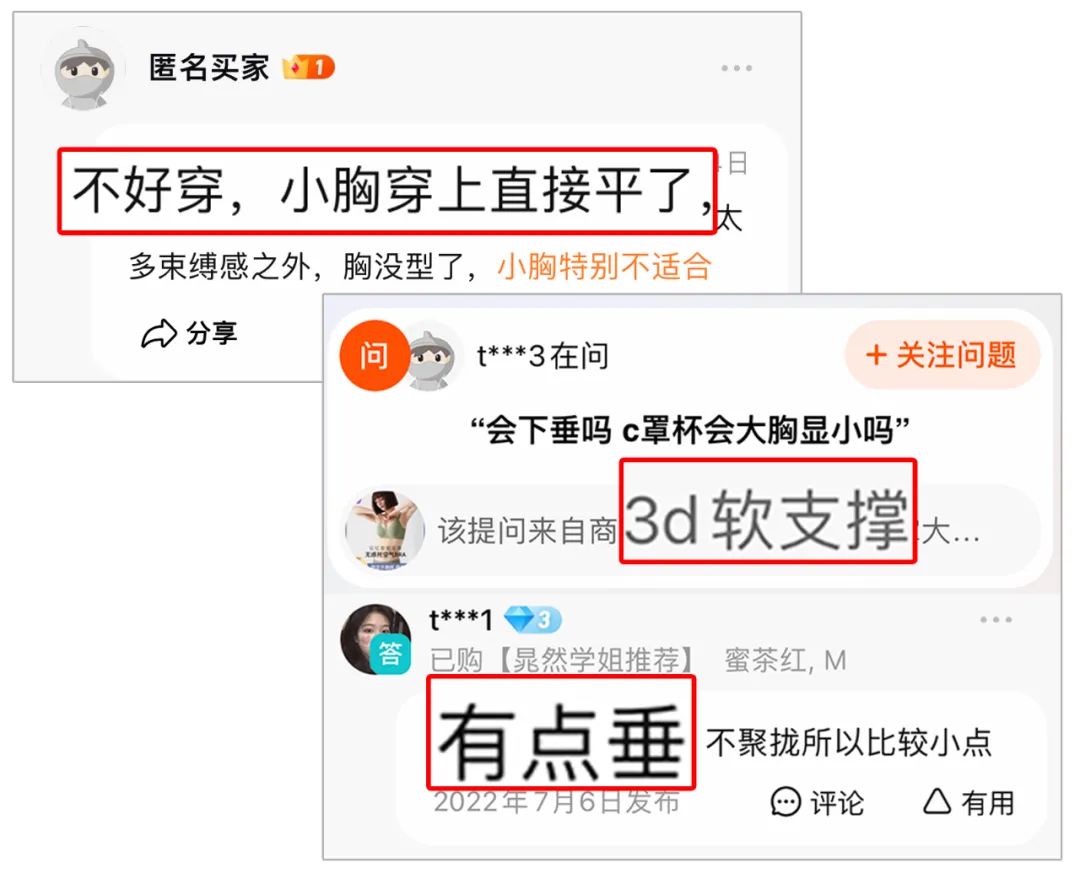Click the teal 答 answer badge

pyautogui.click(x=391, y=654)
